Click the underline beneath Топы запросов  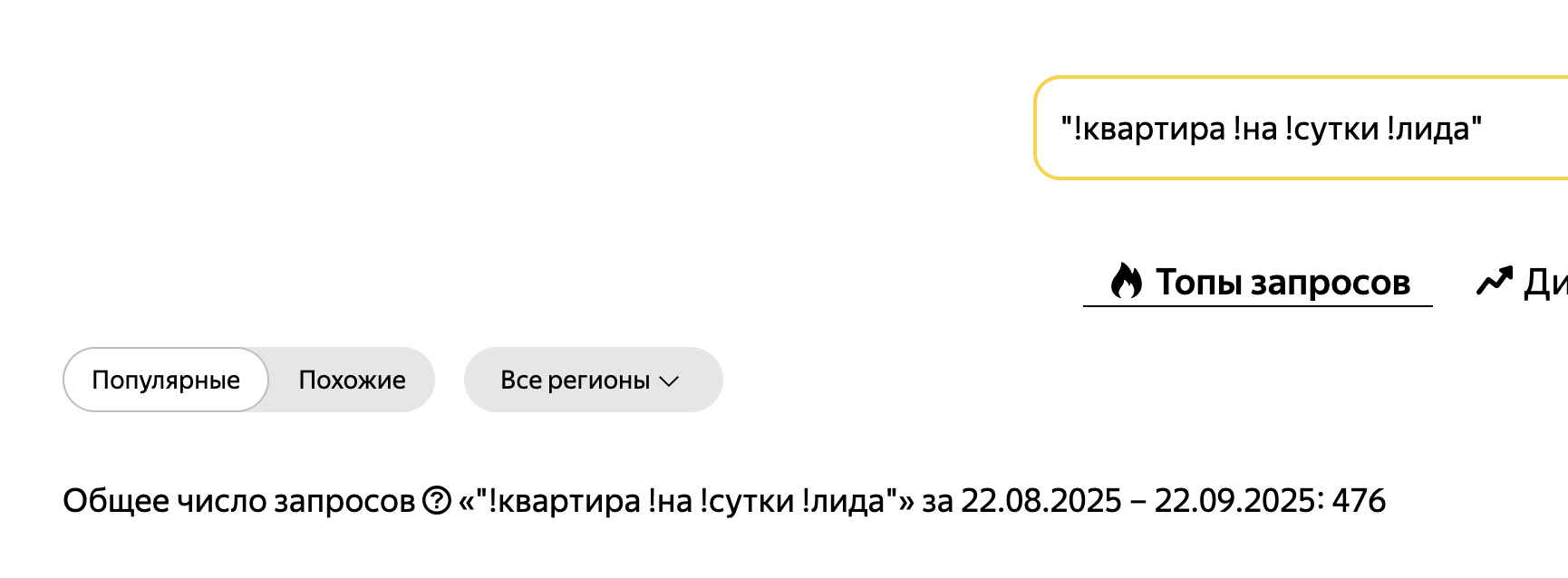(1257, 306)
